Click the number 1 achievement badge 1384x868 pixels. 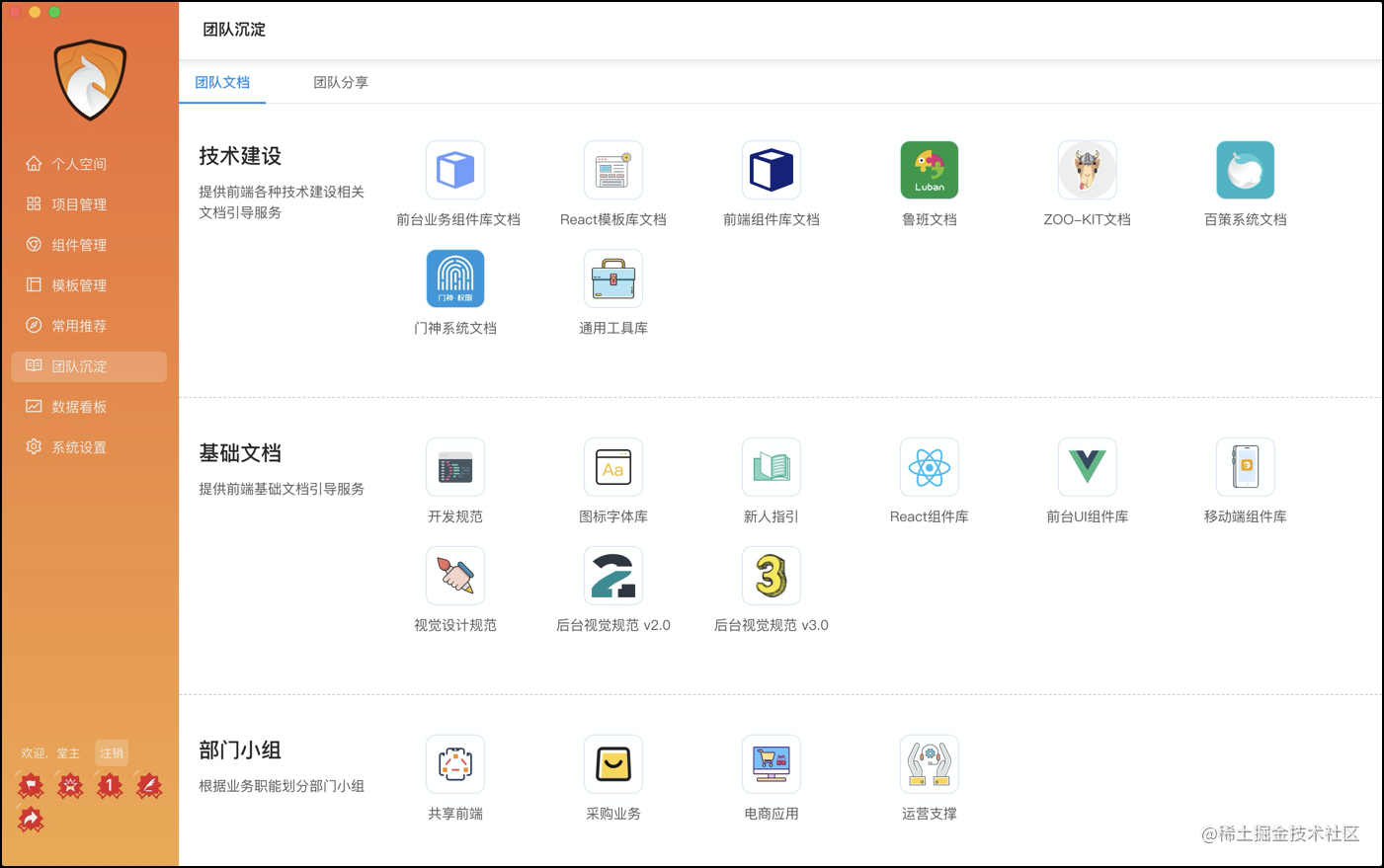[110, 786]
